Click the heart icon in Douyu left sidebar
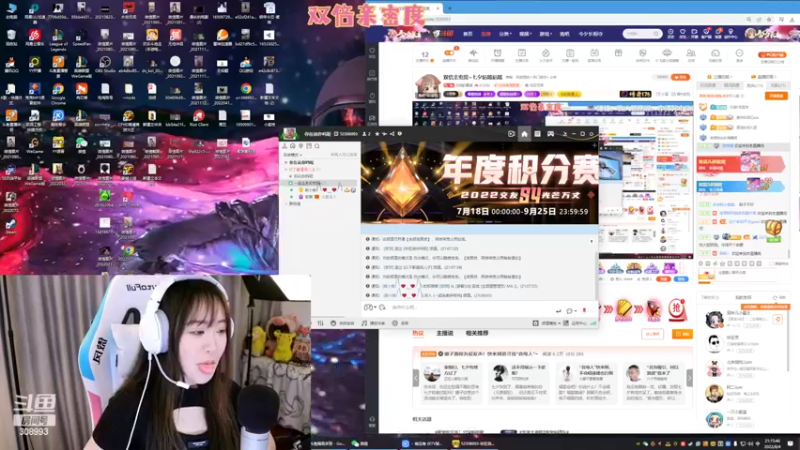This screenshot has width=800, height=450. 372,52
